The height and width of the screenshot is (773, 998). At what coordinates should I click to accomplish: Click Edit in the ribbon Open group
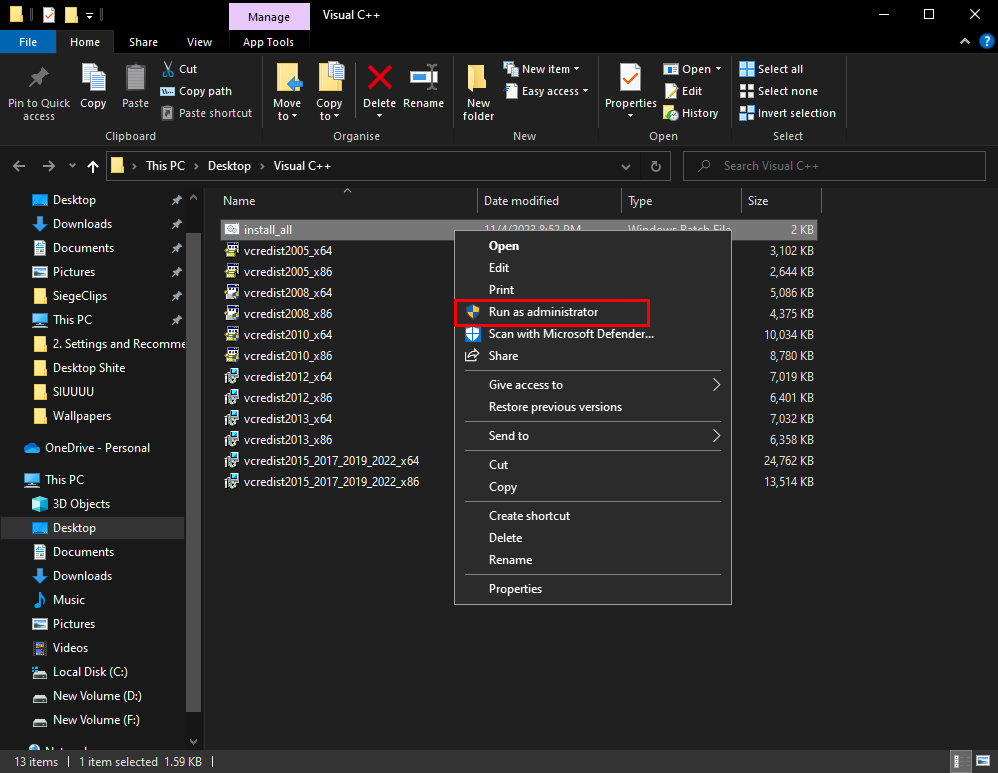[x=683, y=91]
